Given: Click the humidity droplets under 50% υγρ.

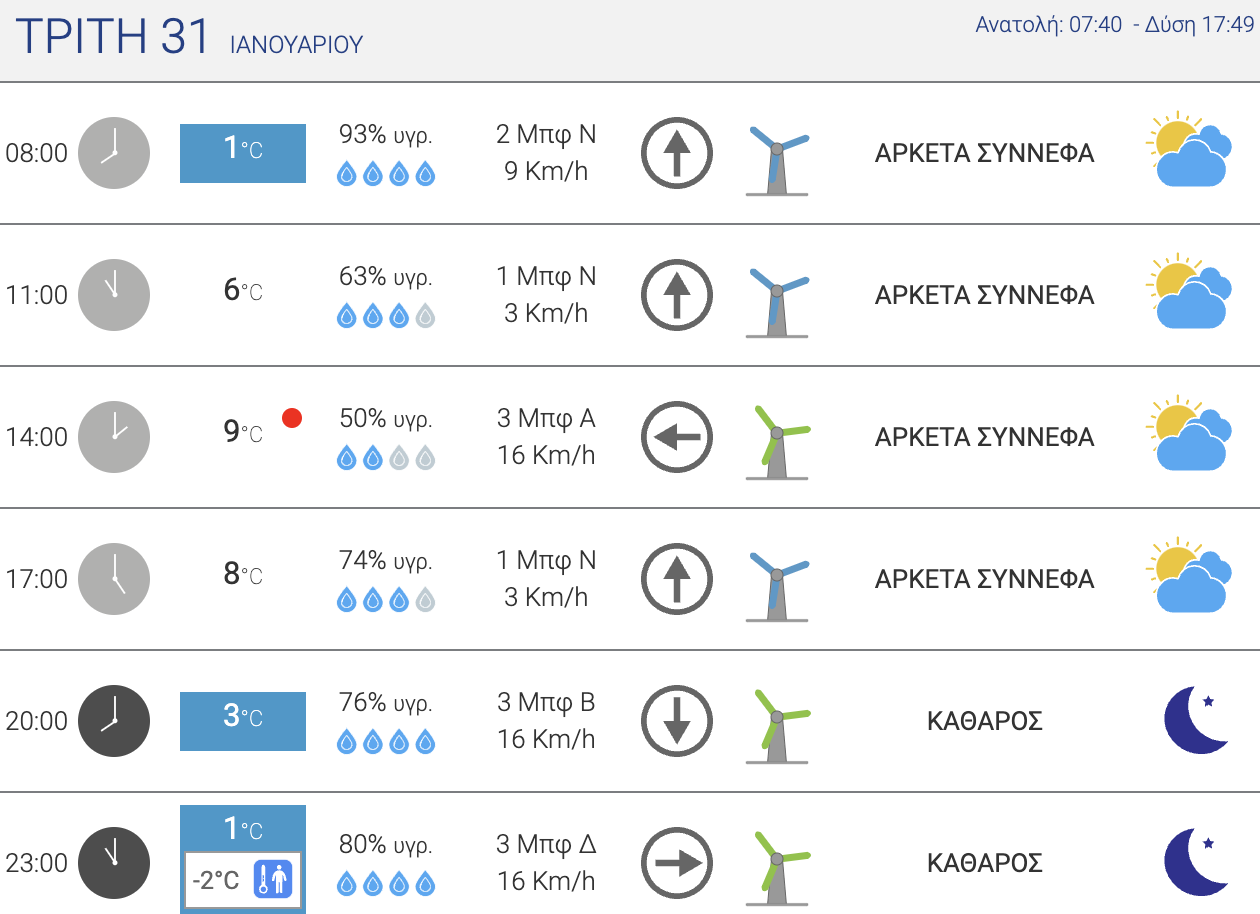Looking at the screenshot, I should point(386,458).
